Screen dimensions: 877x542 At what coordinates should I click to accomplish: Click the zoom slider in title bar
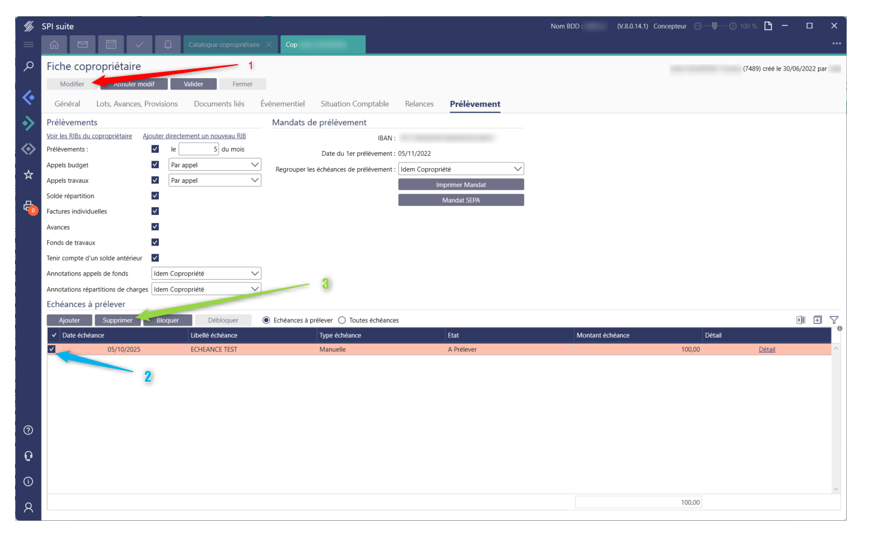click(715, 26)
